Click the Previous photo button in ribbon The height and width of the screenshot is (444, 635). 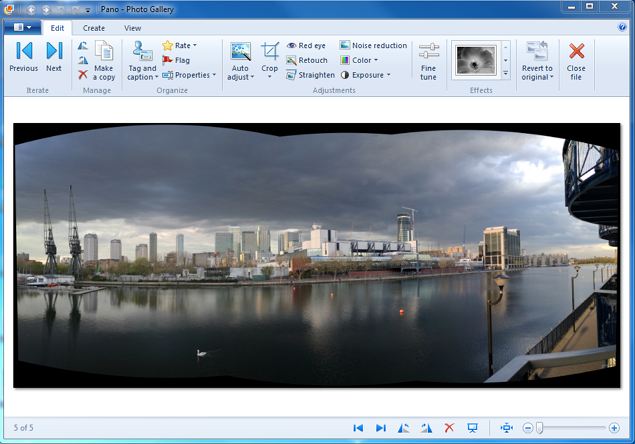(x=23, y=57)
